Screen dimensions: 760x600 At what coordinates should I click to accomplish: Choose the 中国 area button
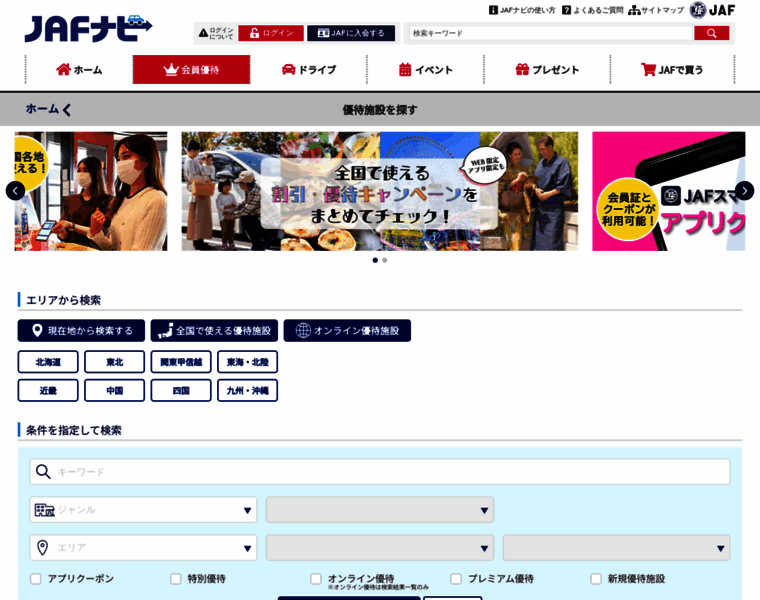(114, 391)
